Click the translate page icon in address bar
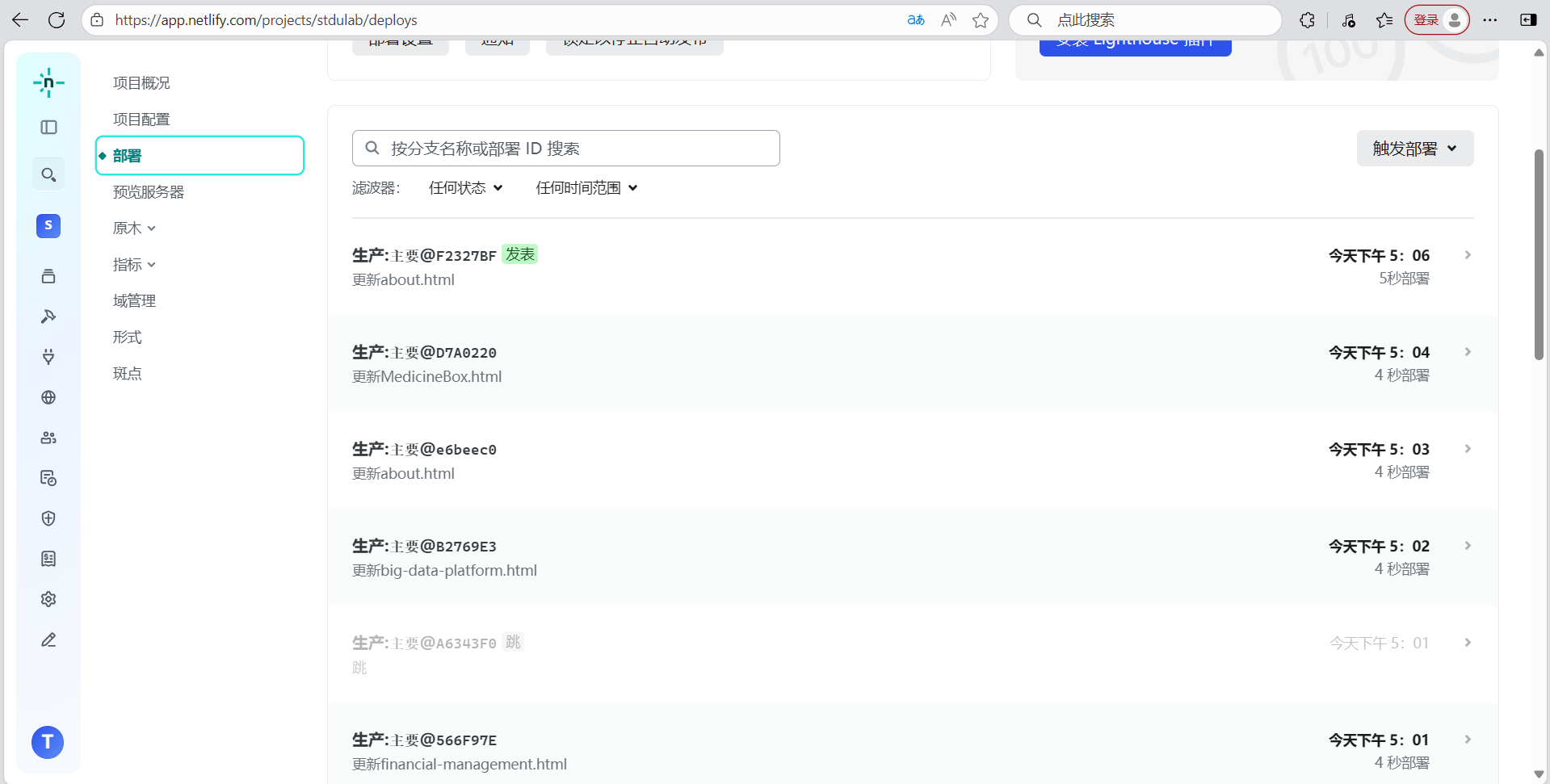The image size is (1550, 784). [x=916, y=20]
